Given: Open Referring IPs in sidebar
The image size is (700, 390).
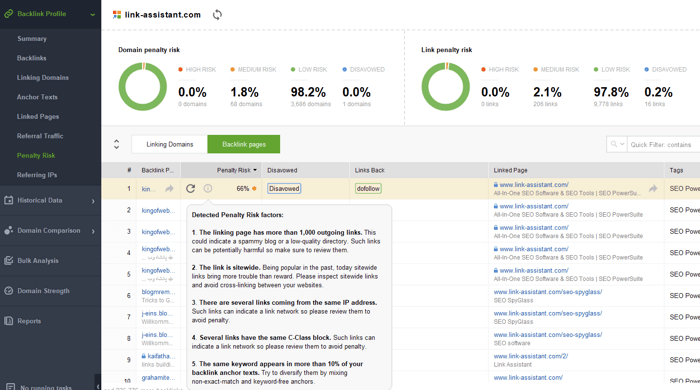Looking at the screenshot, I should (x=37, y=175).
